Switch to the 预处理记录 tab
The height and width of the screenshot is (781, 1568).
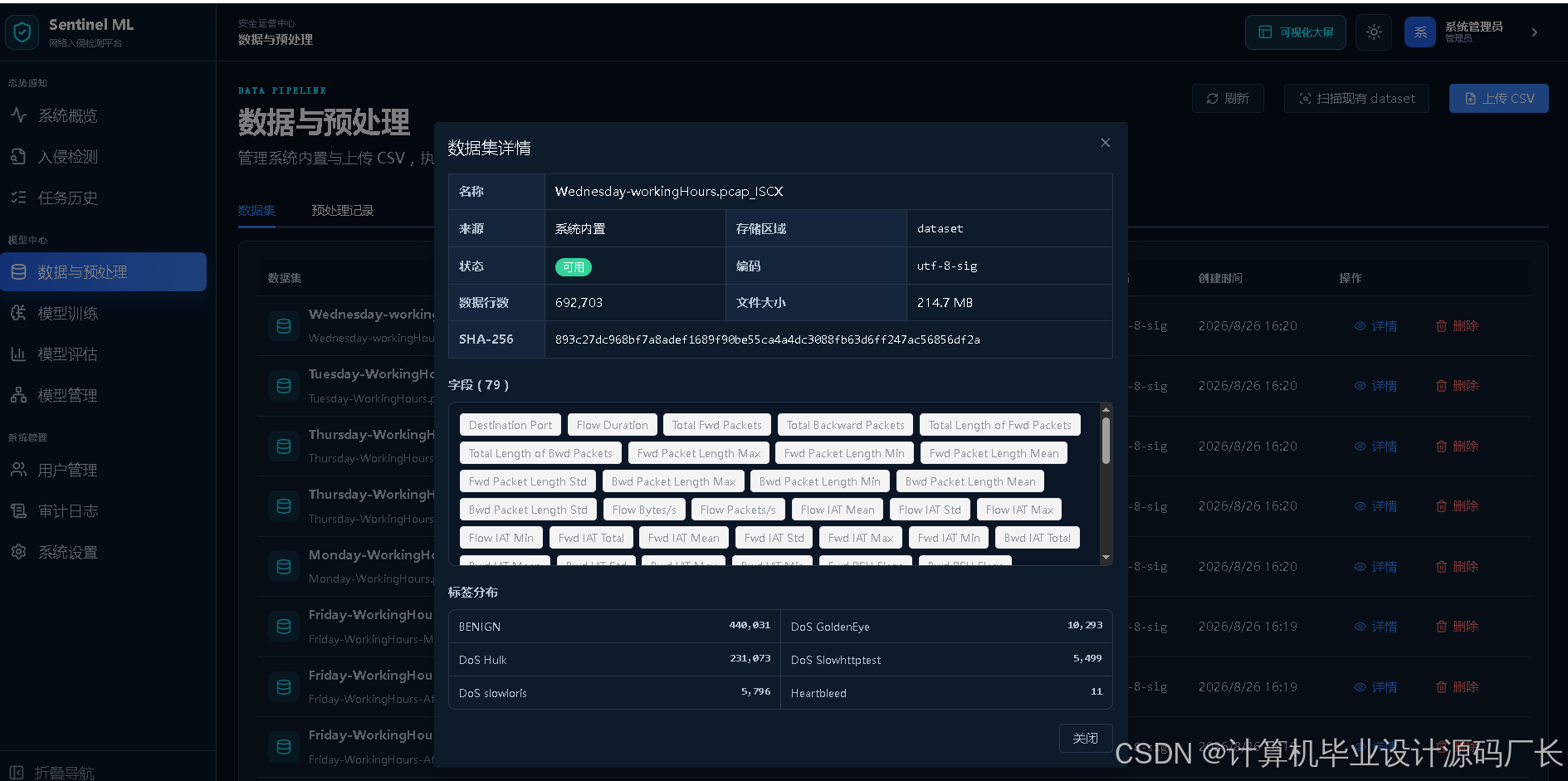pos(343,210)
